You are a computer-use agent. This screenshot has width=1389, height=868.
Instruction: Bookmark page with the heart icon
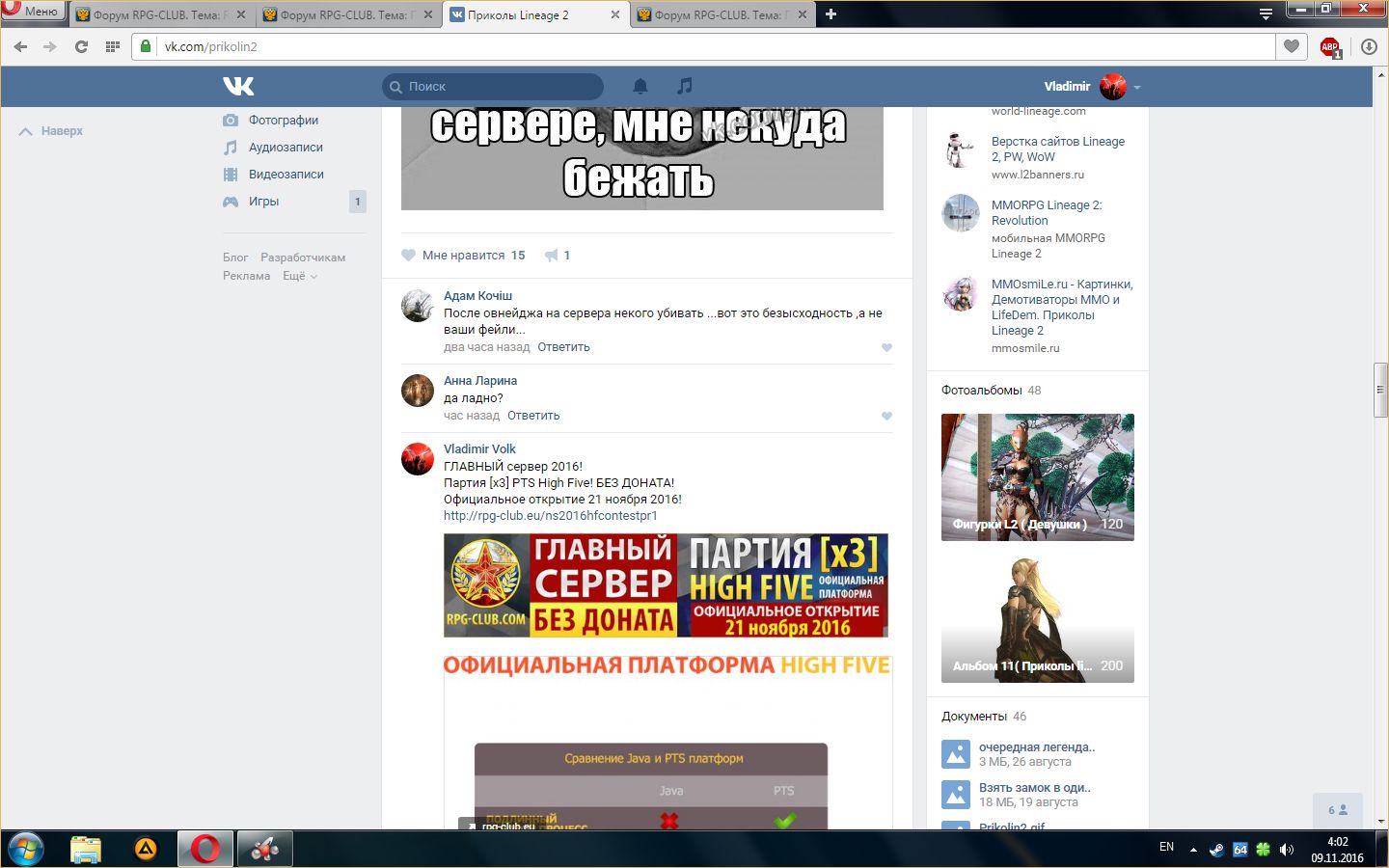[x=1292, y=46]
